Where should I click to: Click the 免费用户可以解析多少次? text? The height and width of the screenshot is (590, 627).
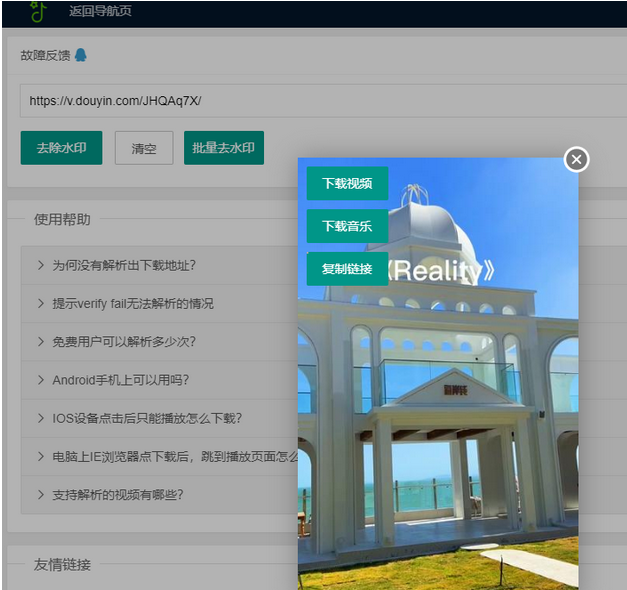pyautogui.click(x=124, y=342)
